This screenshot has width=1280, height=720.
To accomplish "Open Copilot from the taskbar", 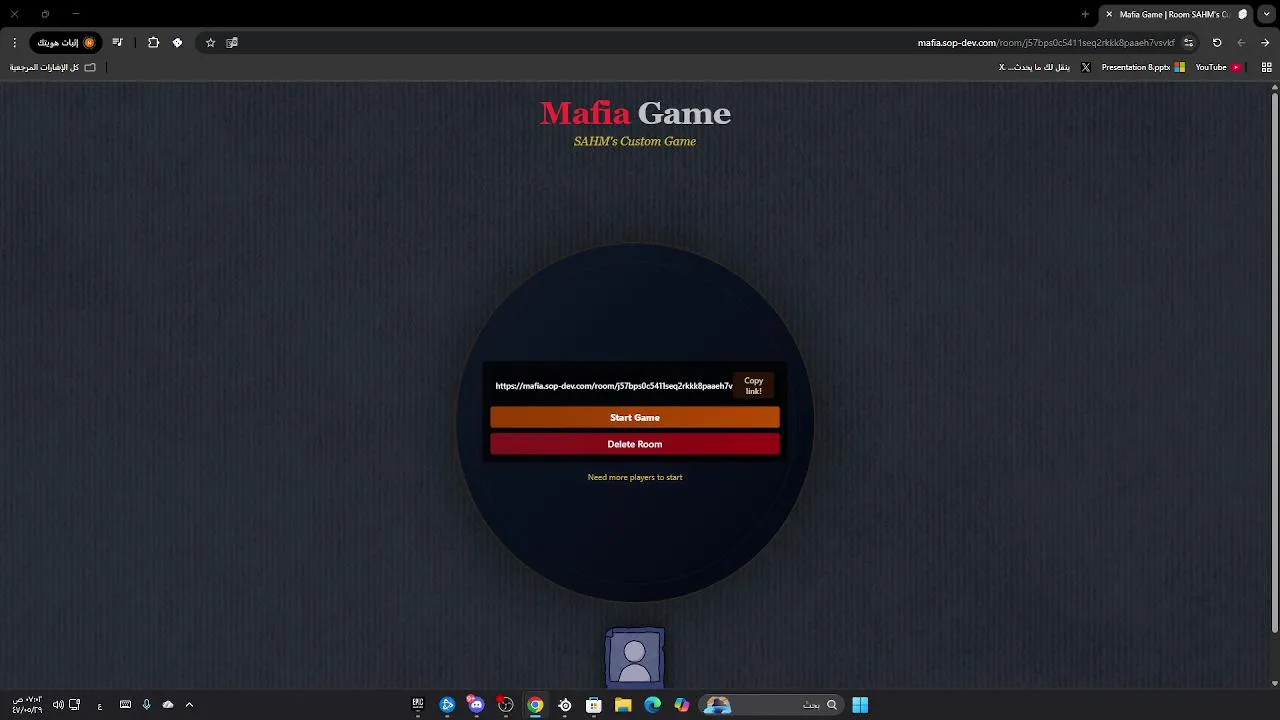I will point(682,705).
